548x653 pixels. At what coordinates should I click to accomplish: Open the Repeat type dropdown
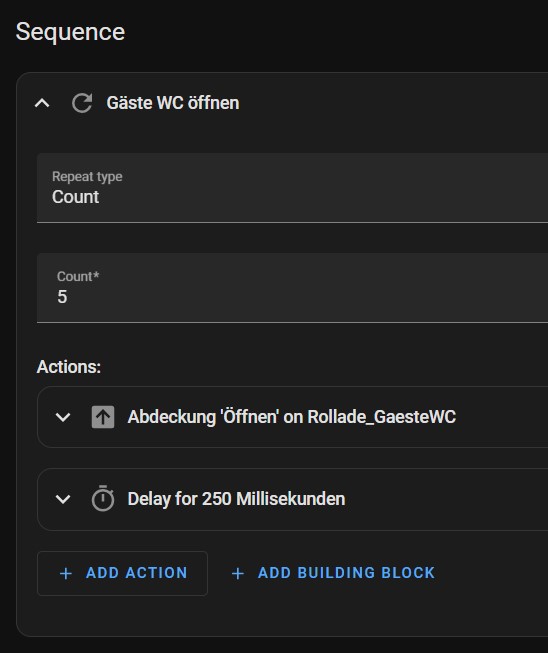tap(292, 187)
